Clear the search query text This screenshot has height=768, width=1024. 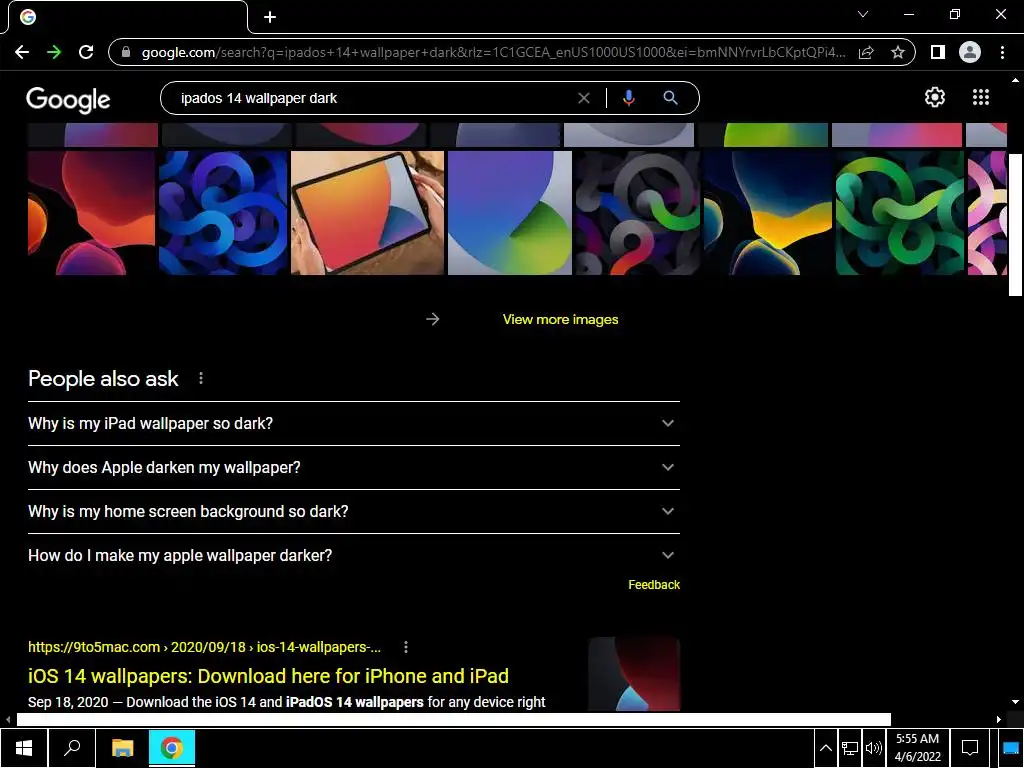click(x=584, y=98)
